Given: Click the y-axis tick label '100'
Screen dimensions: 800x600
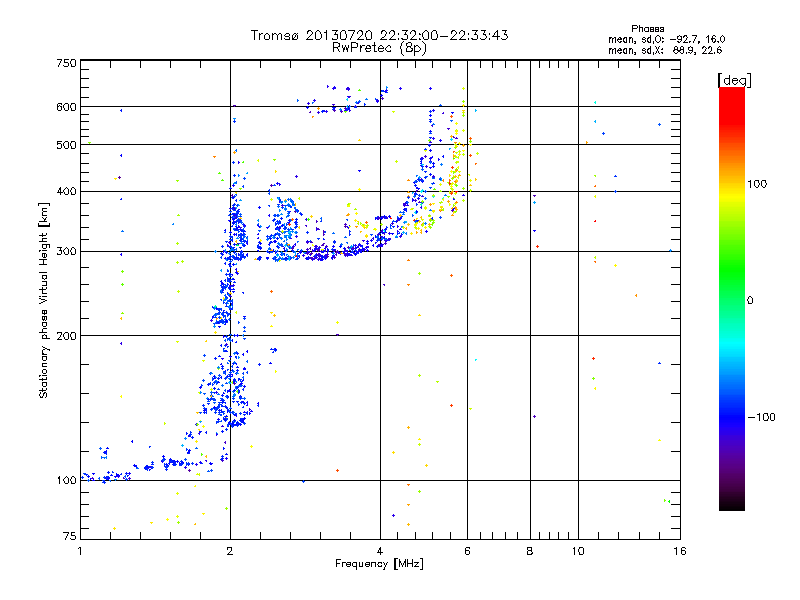Looking at the screenshot, I should pyautogui.click(x=66, y=481).
